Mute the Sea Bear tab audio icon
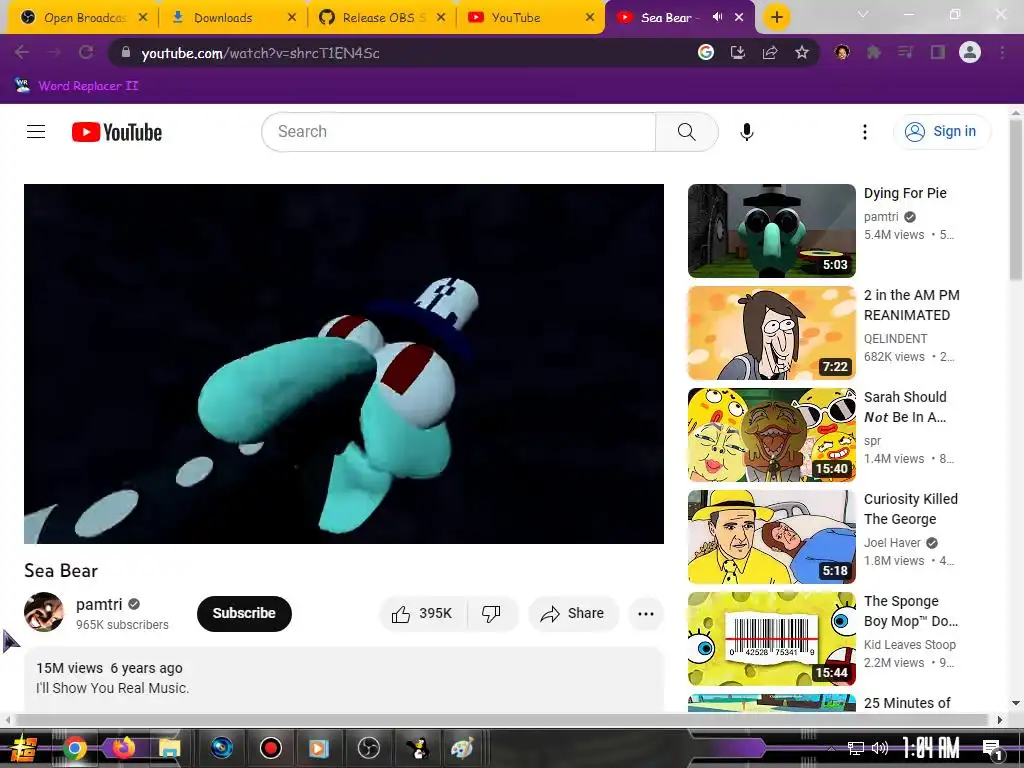This screenshot has height=768, width=1024. [717, 17]
